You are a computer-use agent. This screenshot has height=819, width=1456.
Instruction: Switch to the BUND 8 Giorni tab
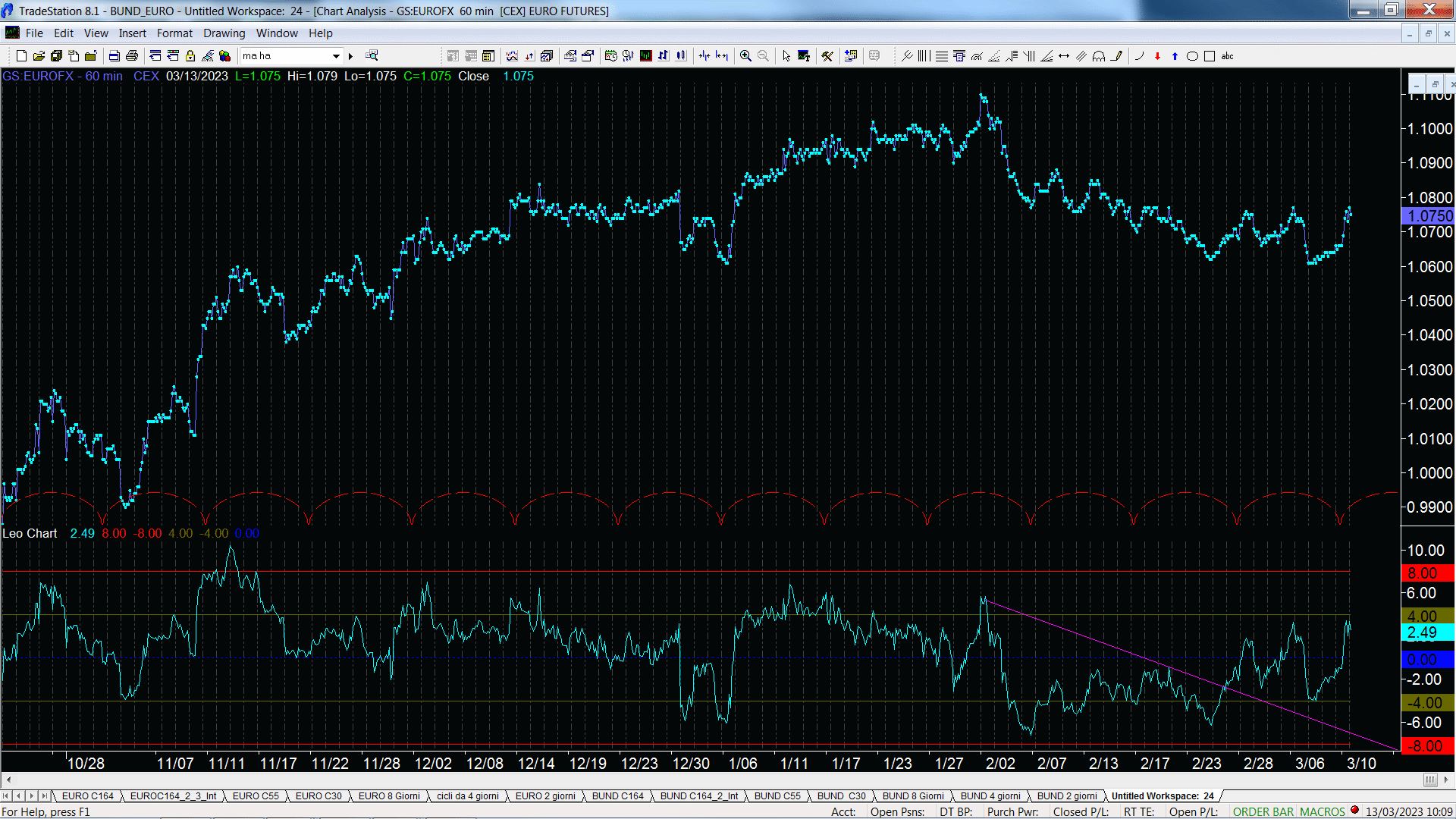pyautogui.click(x=913, y=796)
